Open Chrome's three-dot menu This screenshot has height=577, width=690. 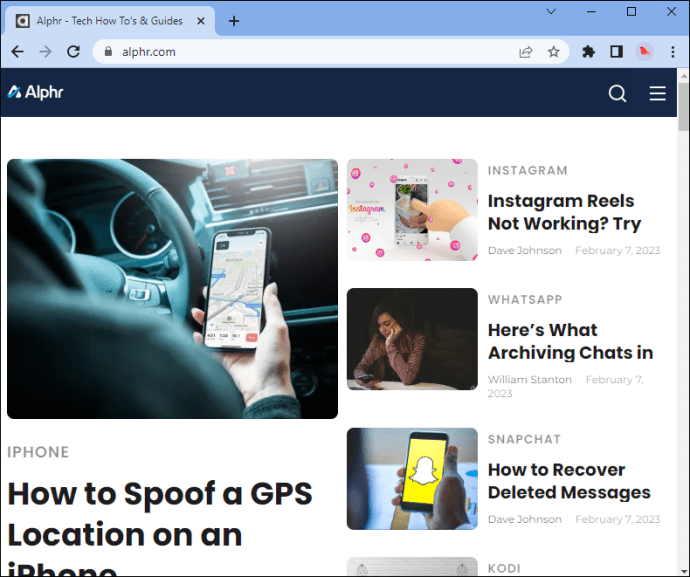point(672,52)
